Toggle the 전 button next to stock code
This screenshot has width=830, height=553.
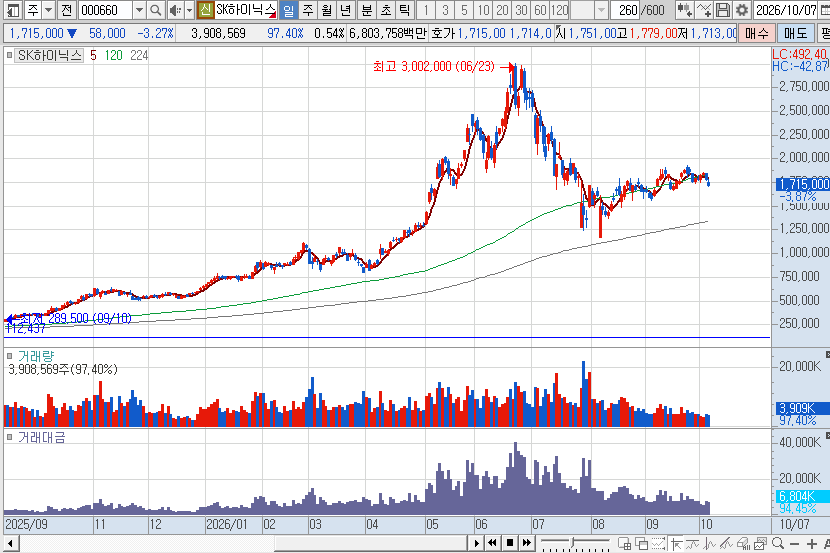pos(66,10)
